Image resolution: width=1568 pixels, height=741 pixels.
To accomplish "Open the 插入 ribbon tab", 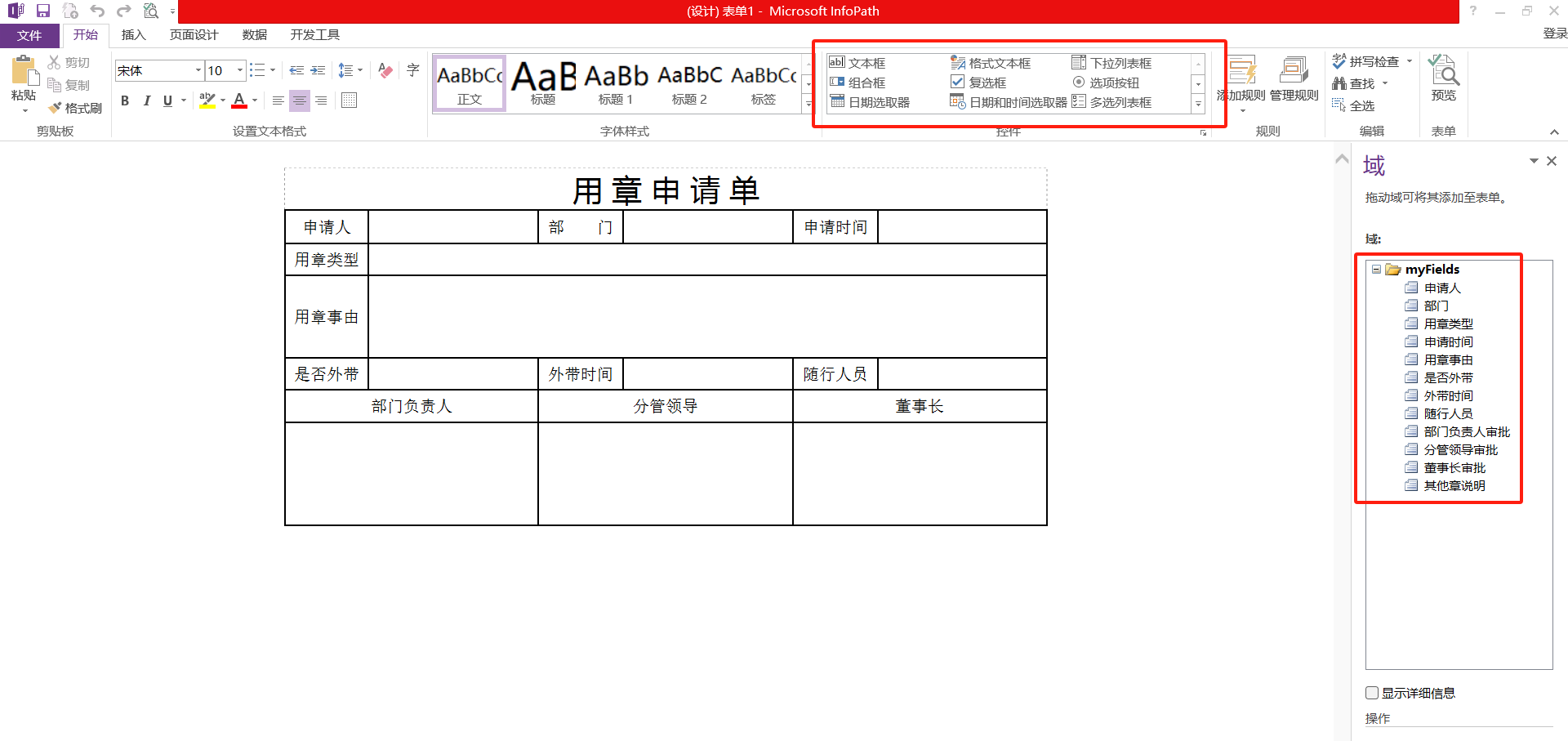I will point(133,34).
